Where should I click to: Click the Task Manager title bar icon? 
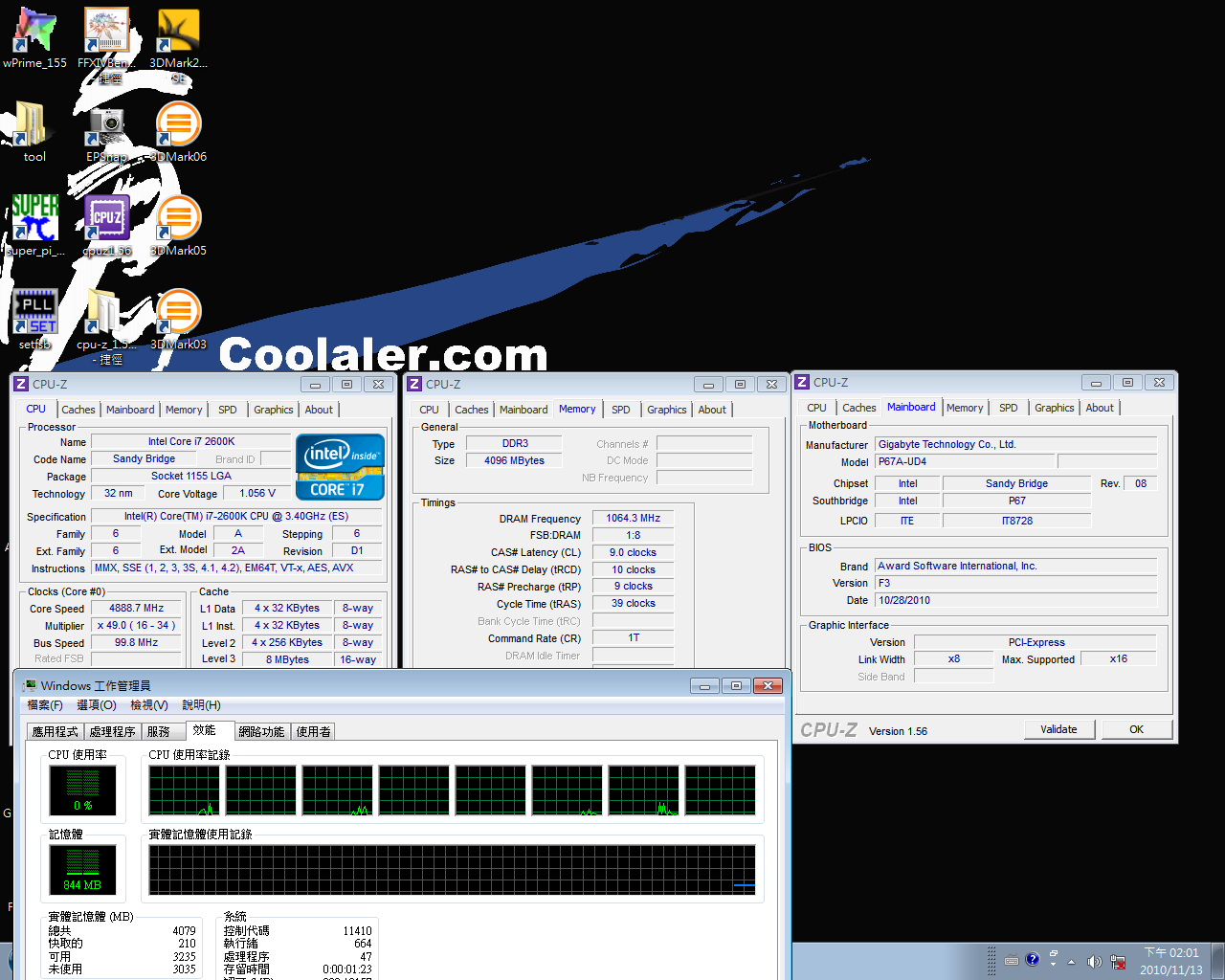30,685
